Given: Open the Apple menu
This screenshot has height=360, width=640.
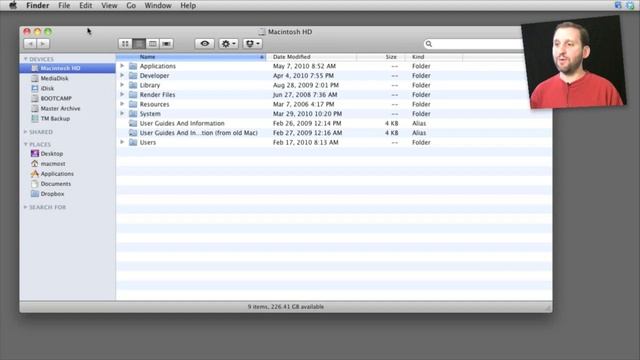Looking at the screenshot, I should 13,5.
